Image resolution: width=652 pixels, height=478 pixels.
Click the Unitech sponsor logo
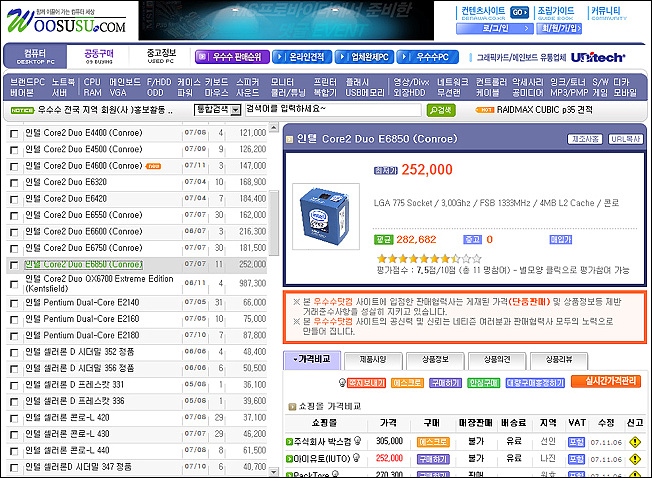[x=598, y=57]
